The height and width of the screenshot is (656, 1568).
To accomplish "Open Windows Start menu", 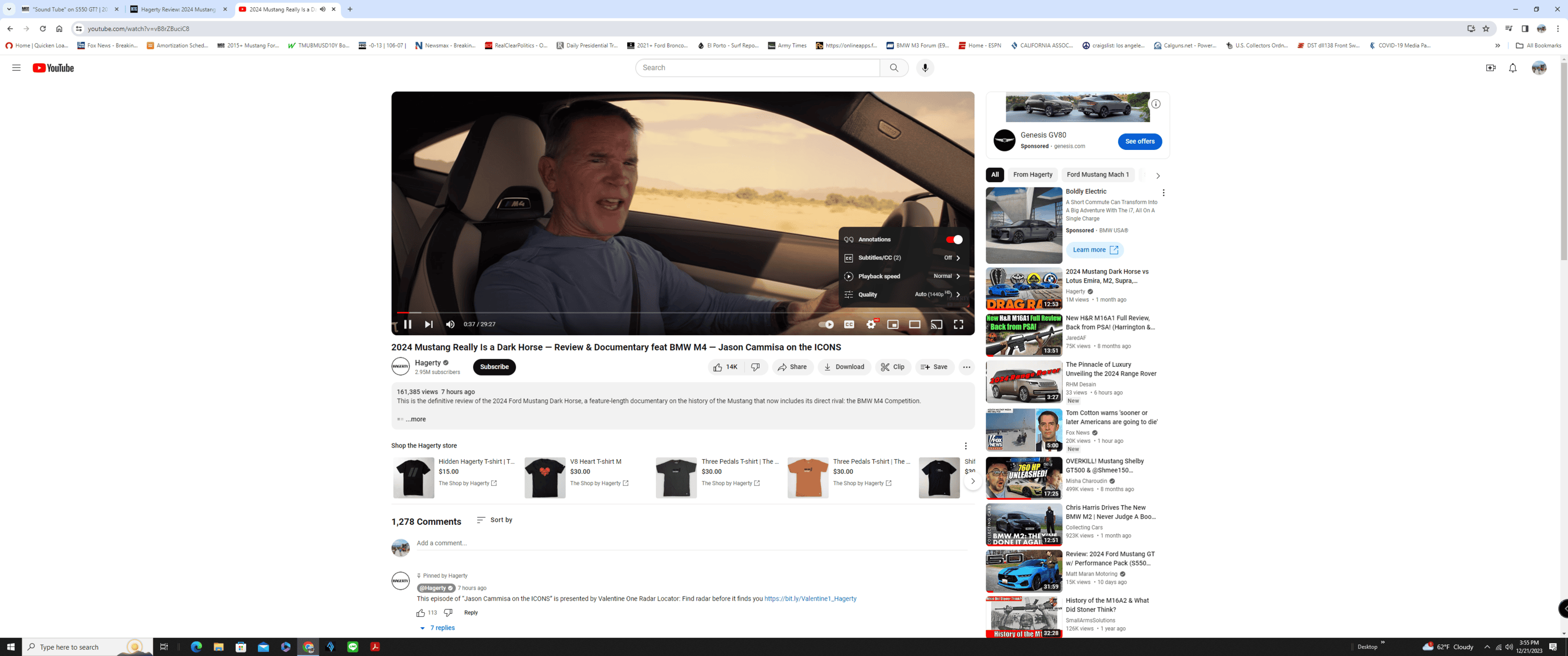I will [x=11, y=647].
